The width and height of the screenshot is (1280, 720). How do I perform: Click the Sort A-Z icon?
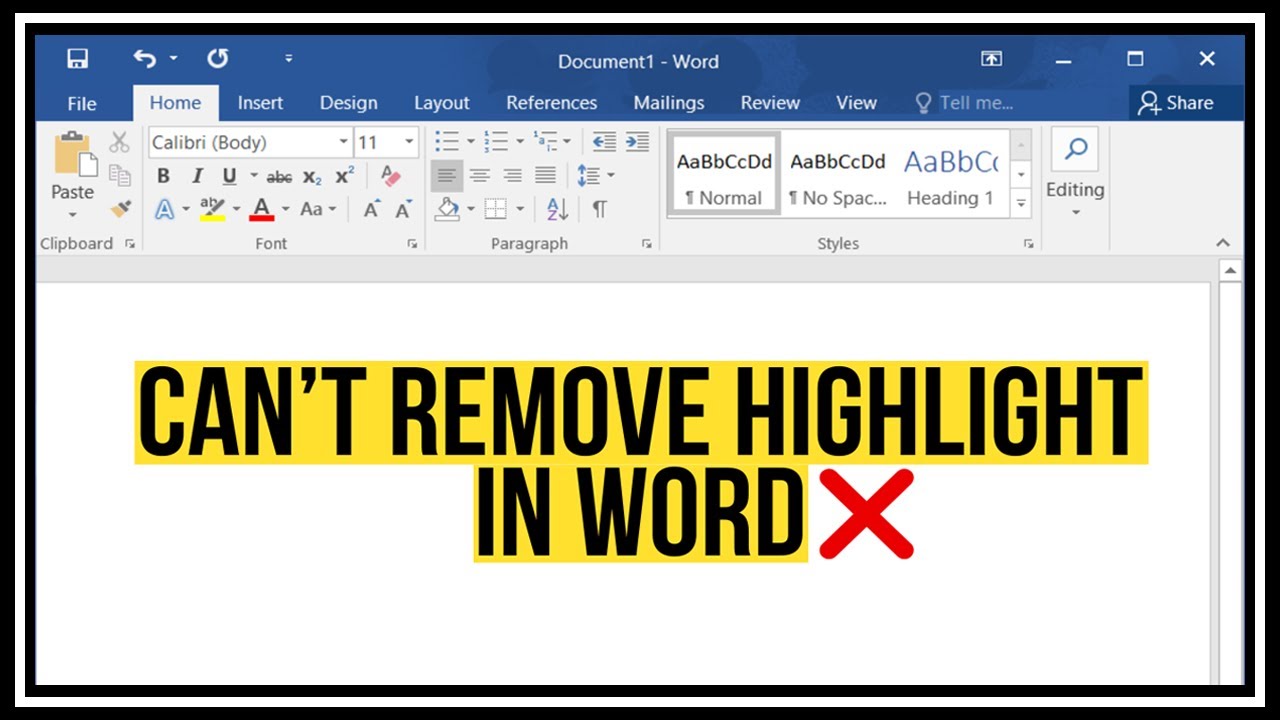(x=557, y=209)
